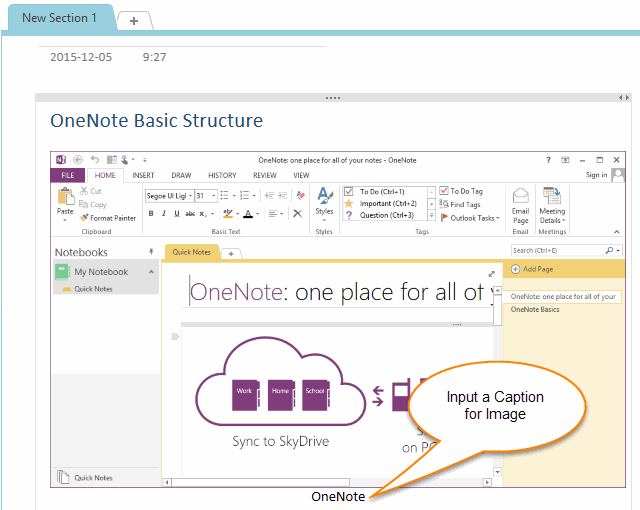Expand the tags gallery more arrow
The width and height of the screenshot is (640, 510).
coord(431,215)
